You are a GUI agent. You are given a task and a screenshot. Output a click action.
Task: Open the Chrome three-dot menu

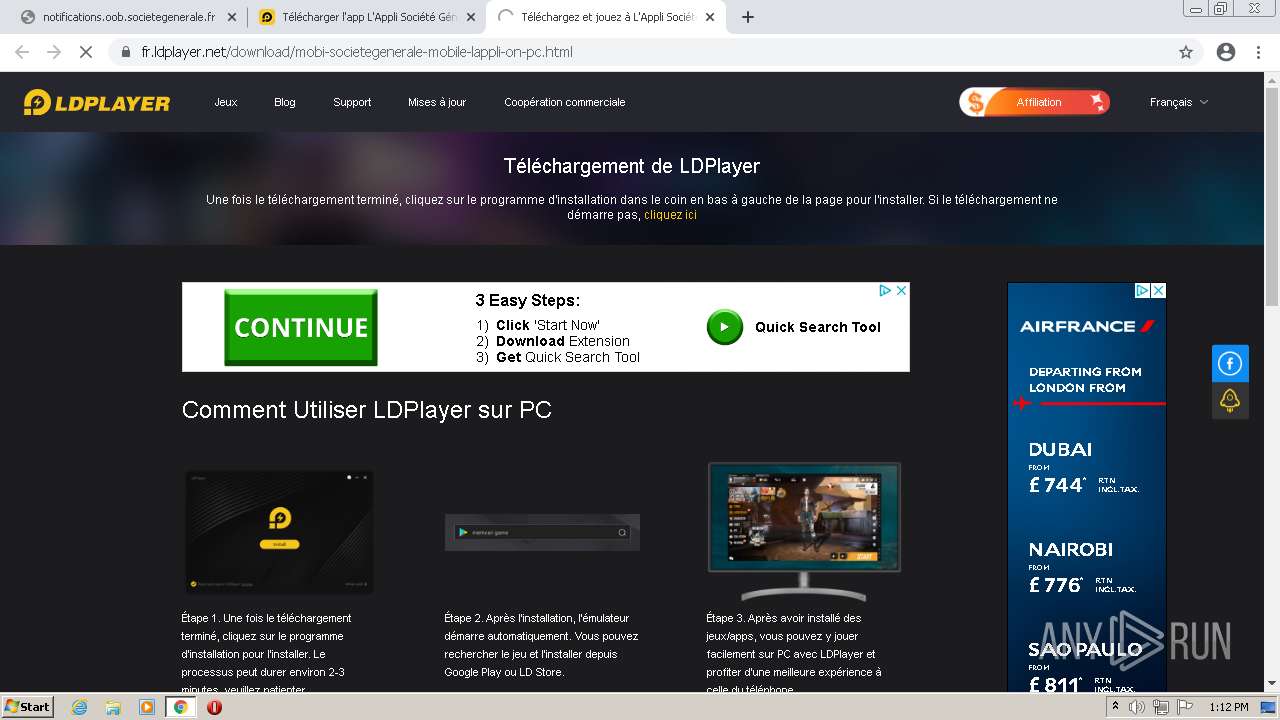tap(1258, 52)
